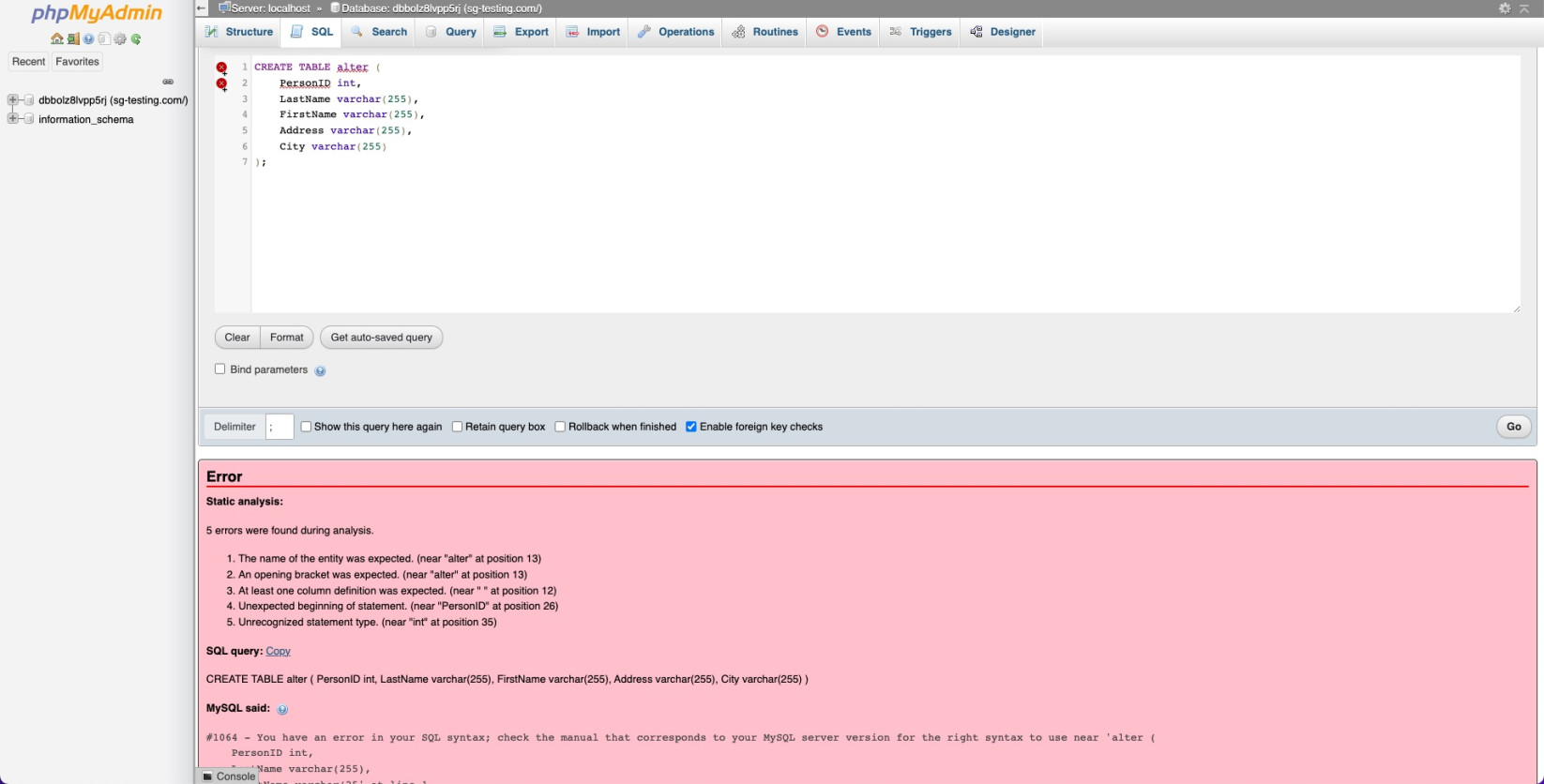Select the Triggers tab

[x=920, y=32]
